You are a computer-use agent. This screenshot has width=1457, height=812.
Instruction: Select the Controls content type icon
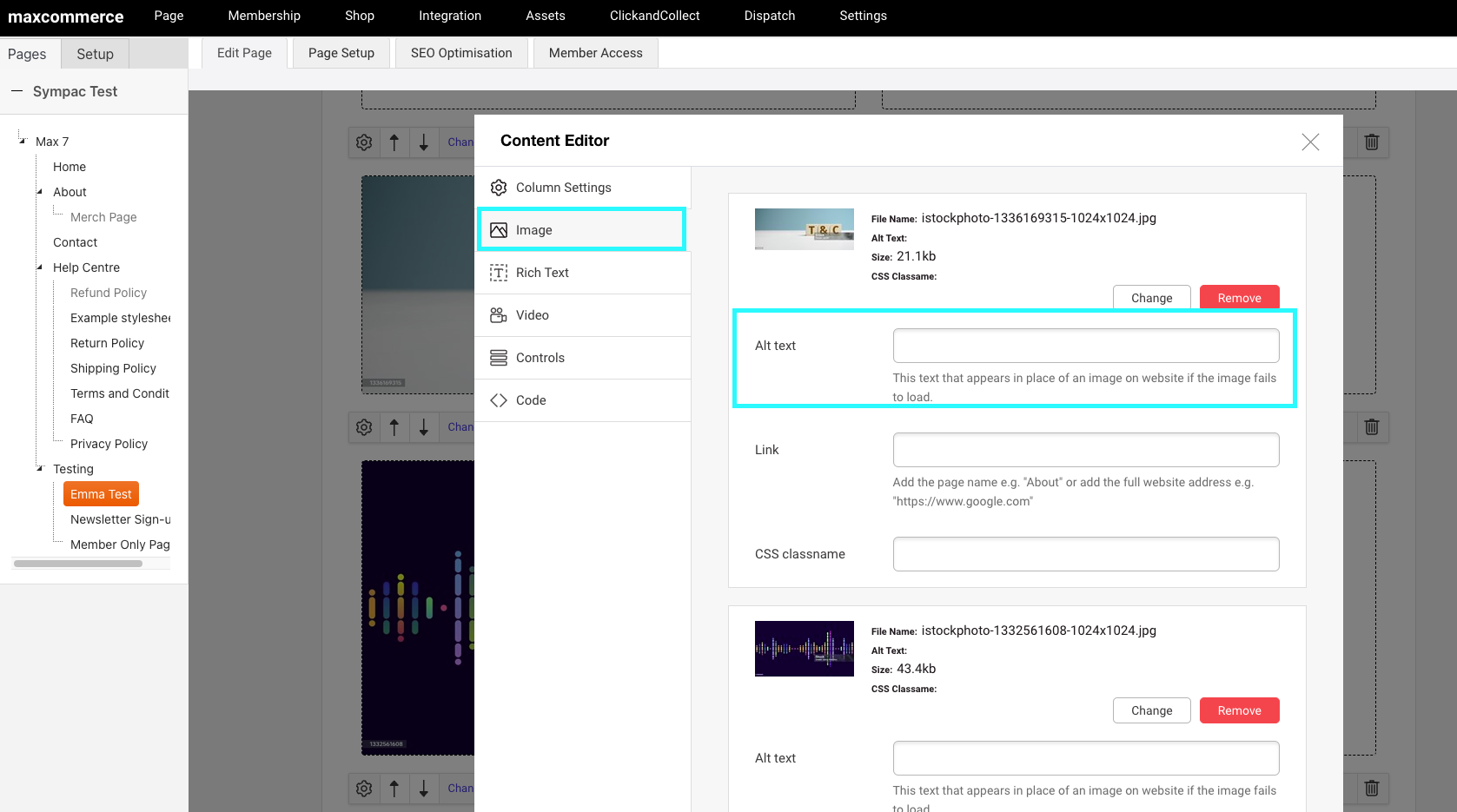click(x=499, y=358)
